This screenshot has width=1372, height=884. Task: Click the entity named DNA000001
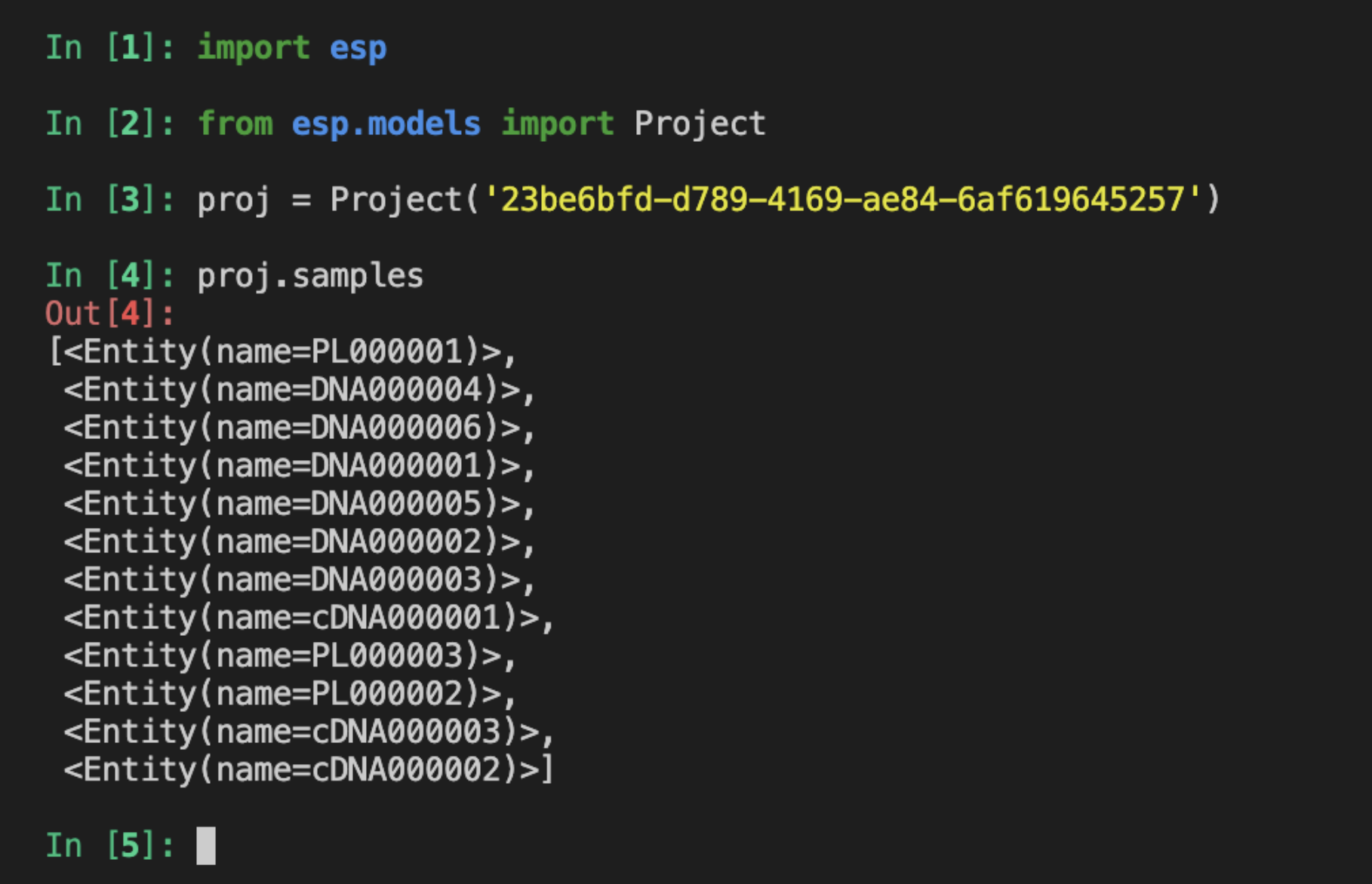[300, 465]
